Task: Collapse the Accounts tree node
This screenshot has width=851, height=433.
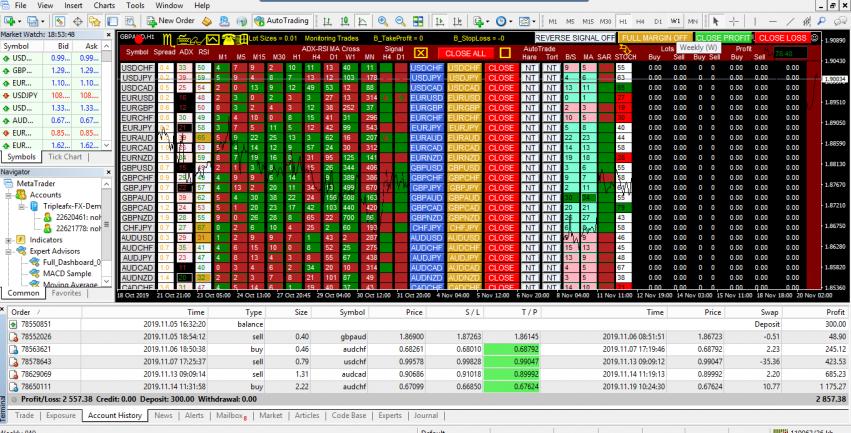Action: [9, 195]
